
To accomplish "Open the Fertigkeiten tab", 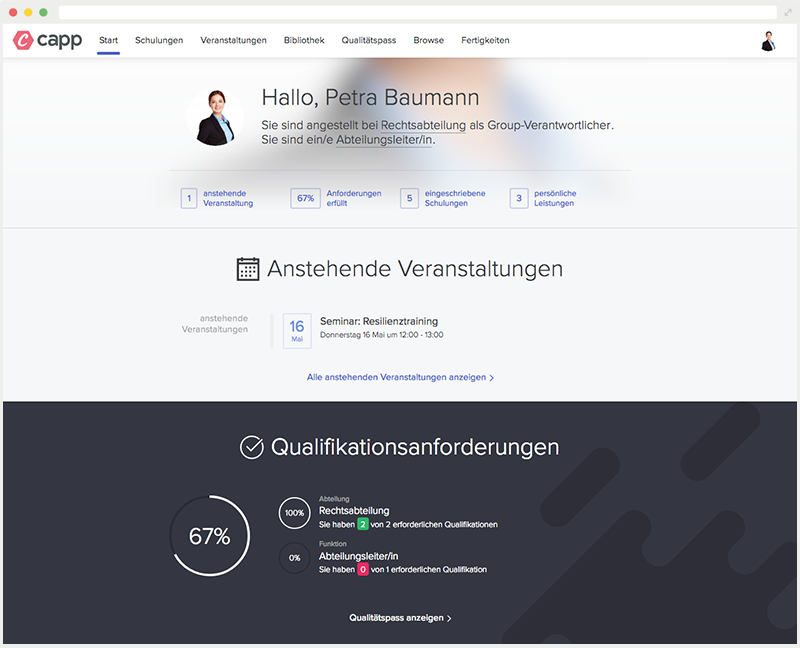I will 485,40.
